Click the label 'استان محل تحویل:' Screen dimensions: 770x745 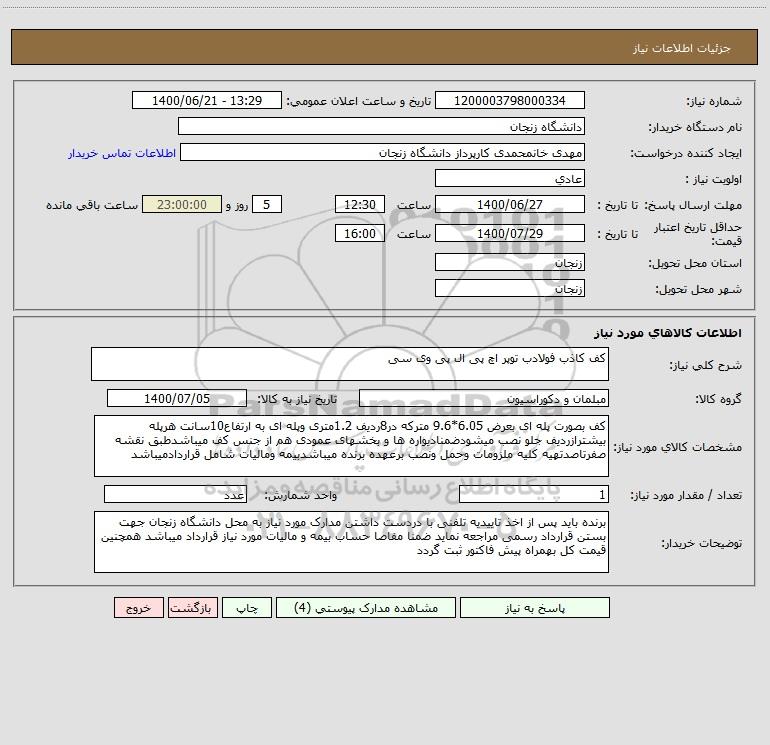tap(695, 263)
